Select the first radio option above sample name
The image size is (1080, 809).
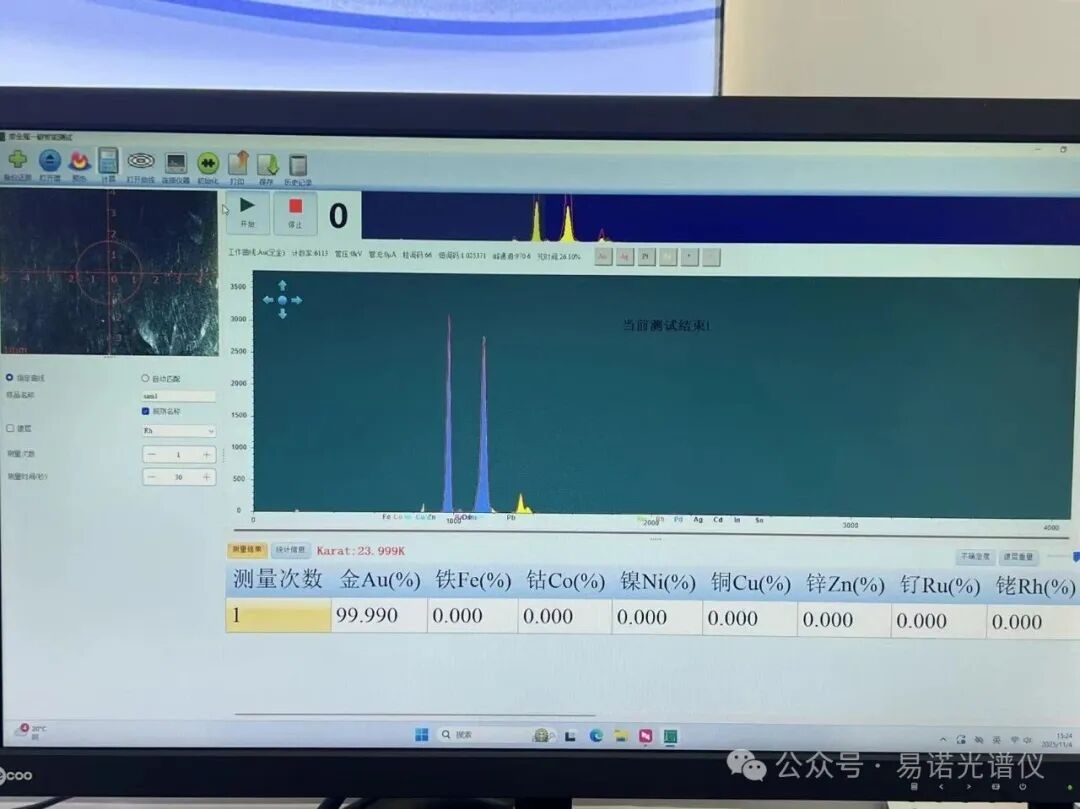pos(10,377)
